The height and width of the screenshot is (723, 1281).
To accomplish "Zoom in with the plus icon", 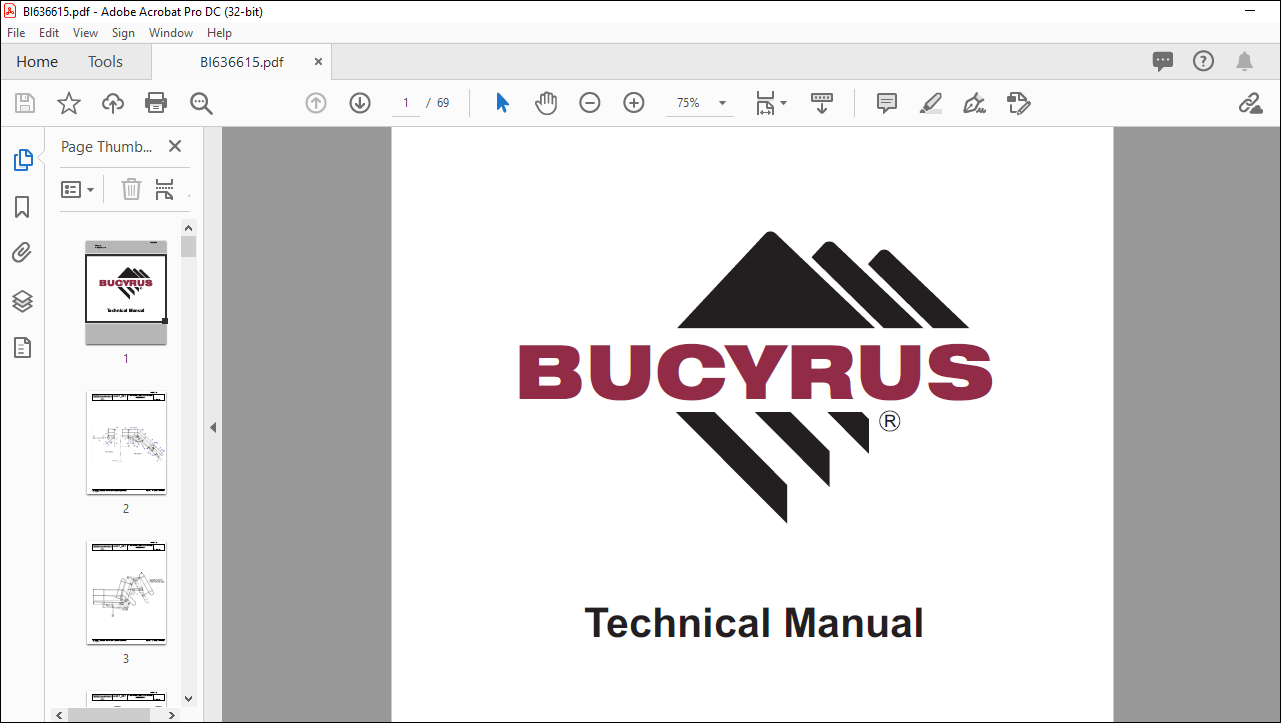I will [634, 103].
